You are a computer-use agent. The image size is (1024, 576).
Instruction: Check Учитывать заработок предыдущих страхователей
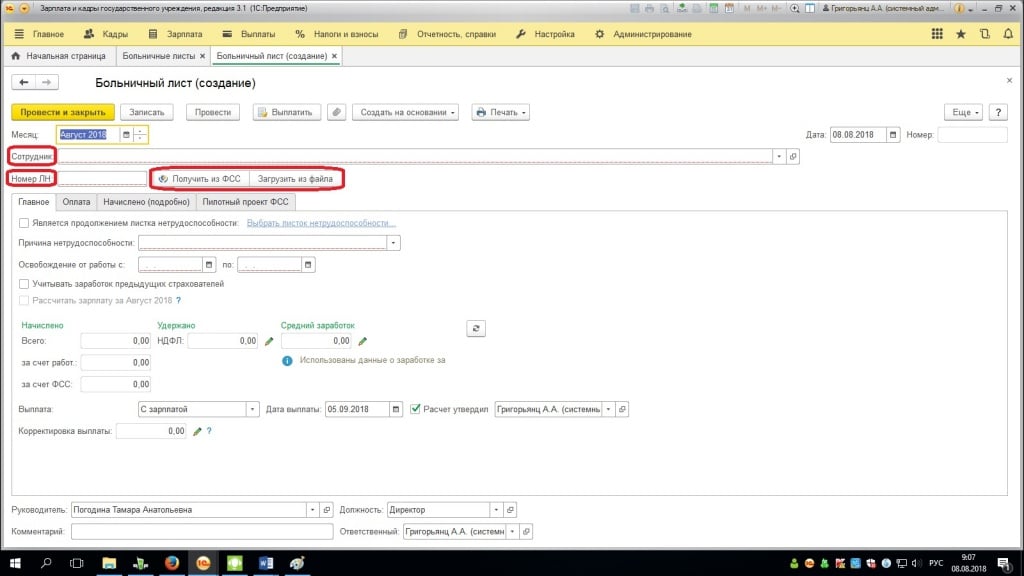coord(24,284)
